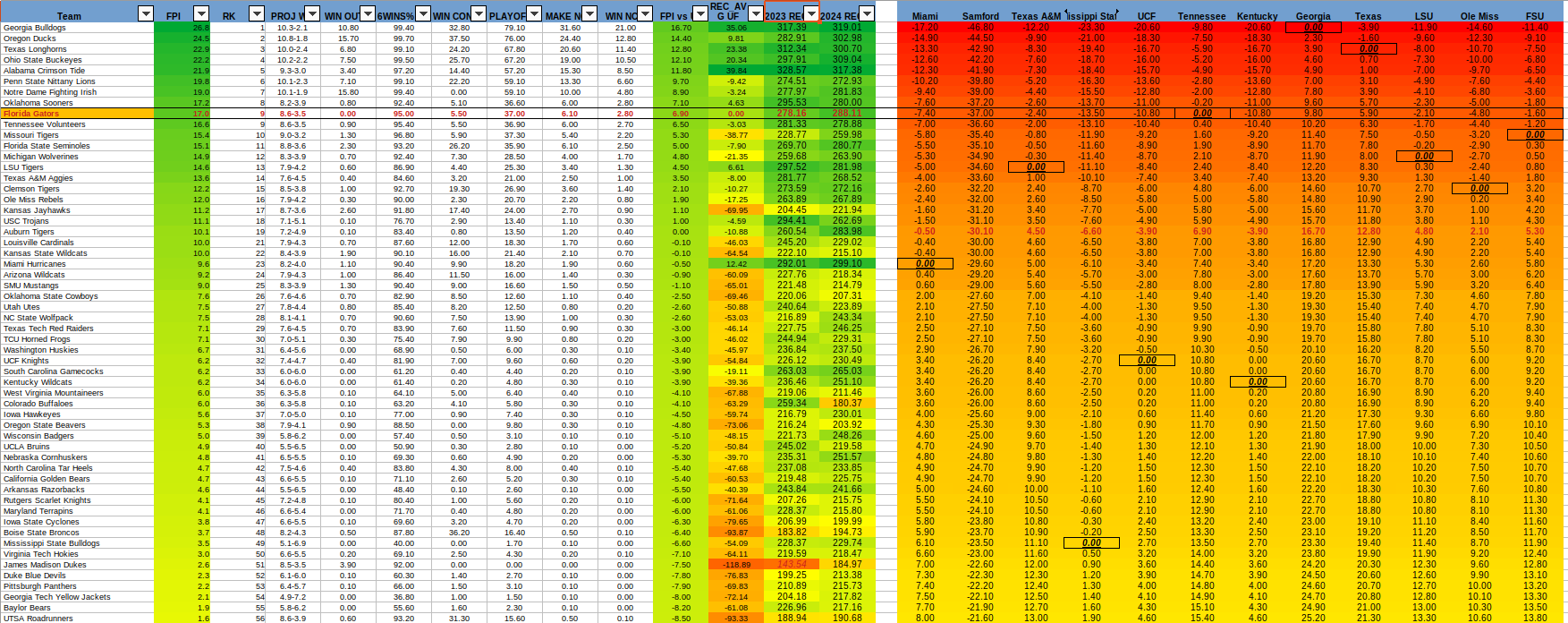Click the South Carolina Gamecocks cell

click(77, 371)
